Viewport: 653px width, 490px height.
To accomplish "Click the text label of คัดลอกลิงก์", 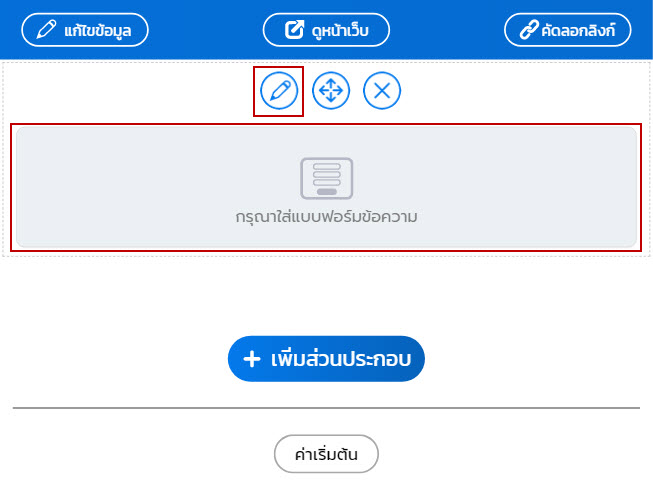I will pos(578,30).
